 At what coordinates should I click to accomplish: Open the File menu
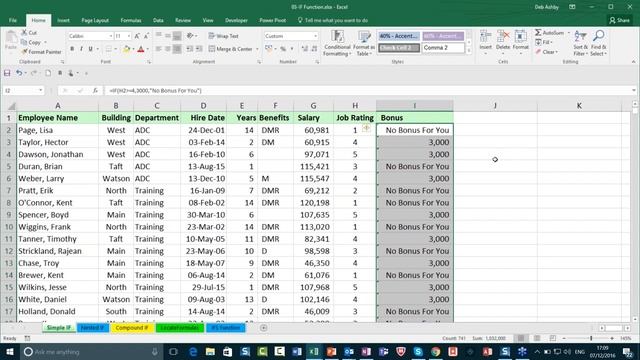pyautogui.click(x=13, y=20)
